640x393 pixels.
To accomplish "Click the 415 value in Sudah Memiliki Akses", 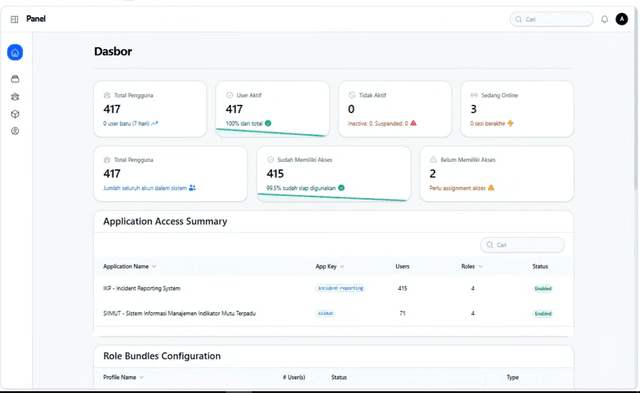I will (x=275, y=174).
